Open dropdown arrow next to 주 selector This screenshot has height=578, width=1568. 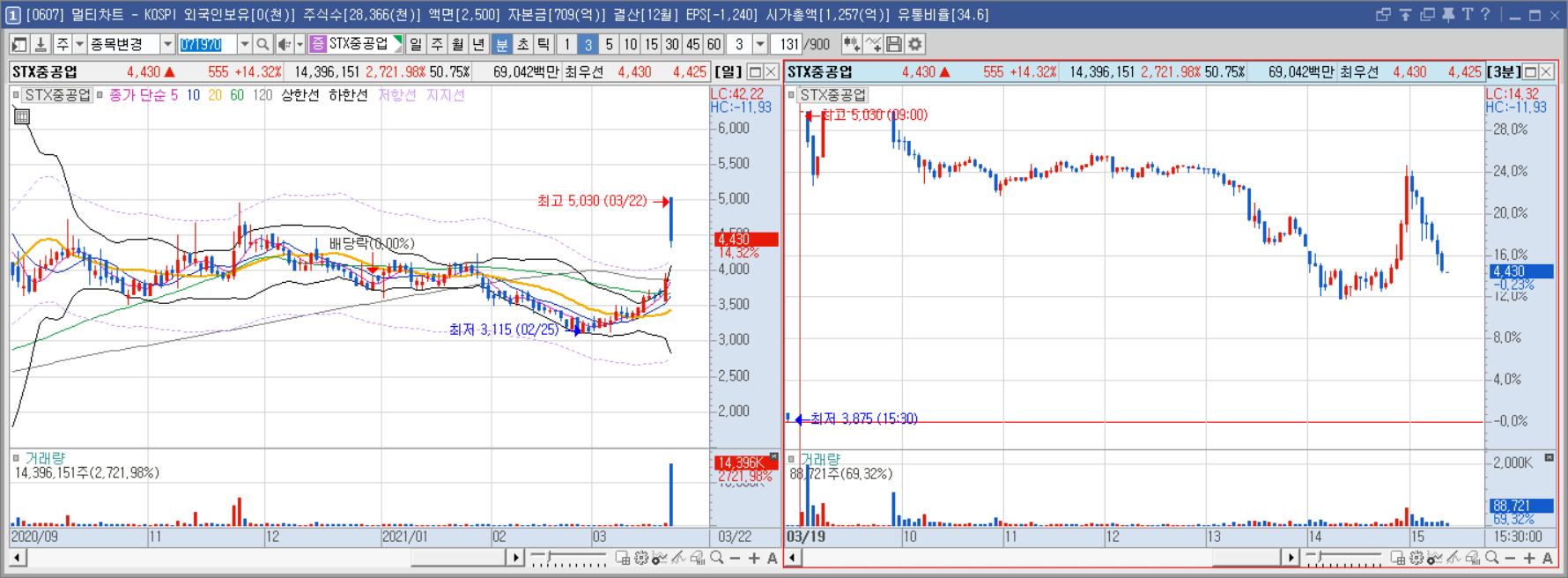[79, 44]
